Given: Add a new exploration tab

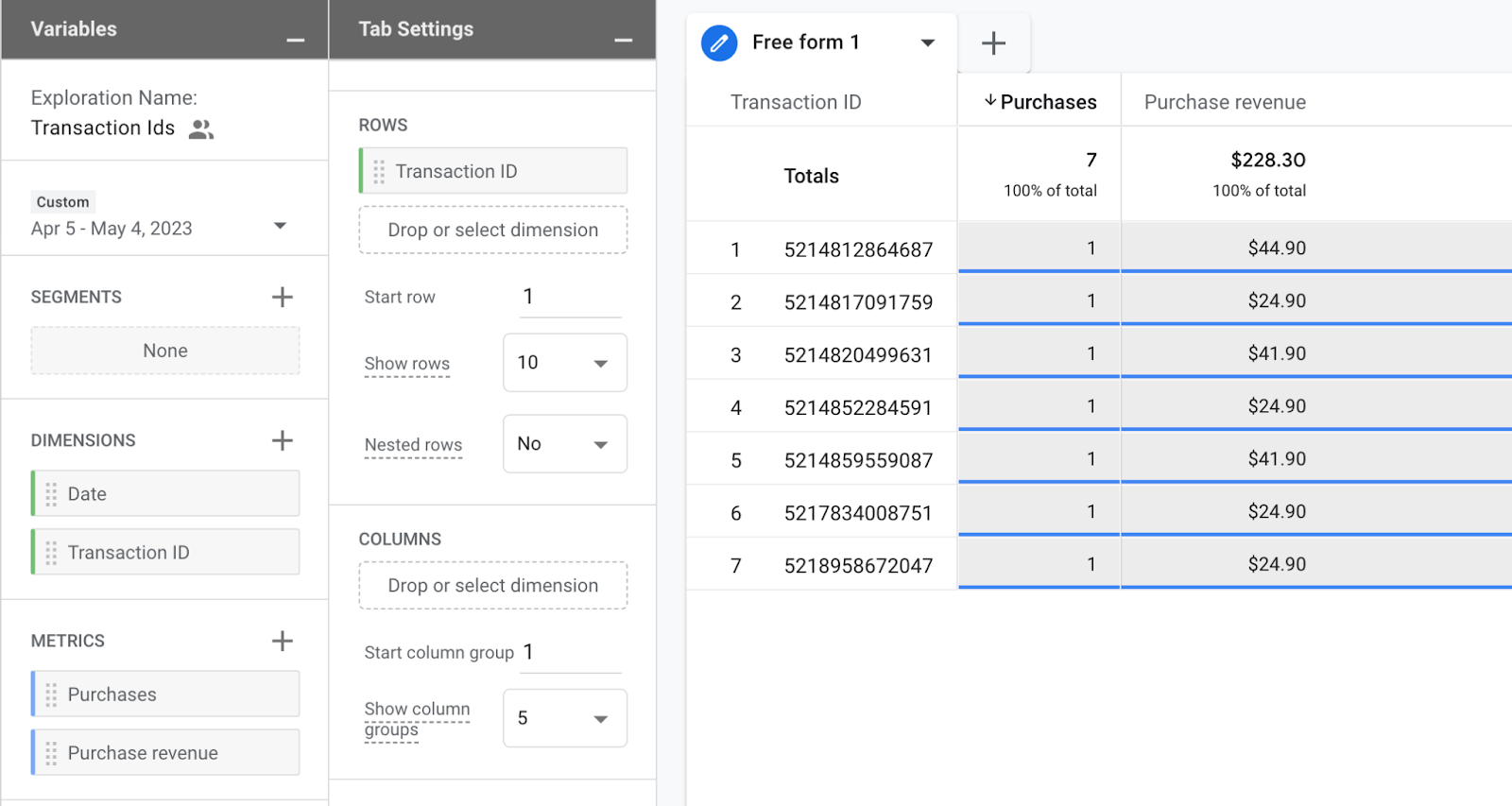Looking at the screenshot, I should point(993,43).
